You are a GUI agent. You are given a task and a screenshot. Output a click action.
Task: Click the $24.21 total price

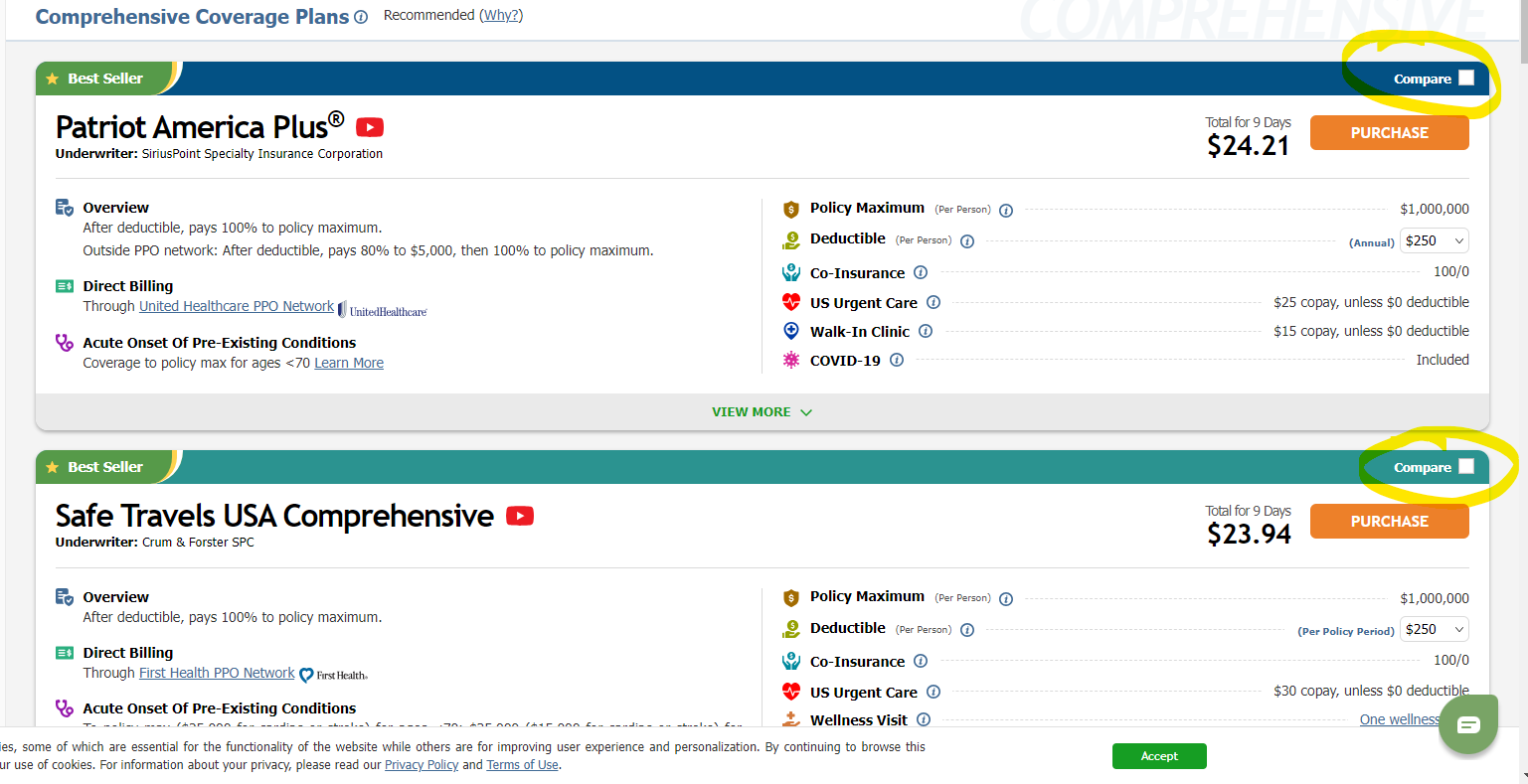1249,146
